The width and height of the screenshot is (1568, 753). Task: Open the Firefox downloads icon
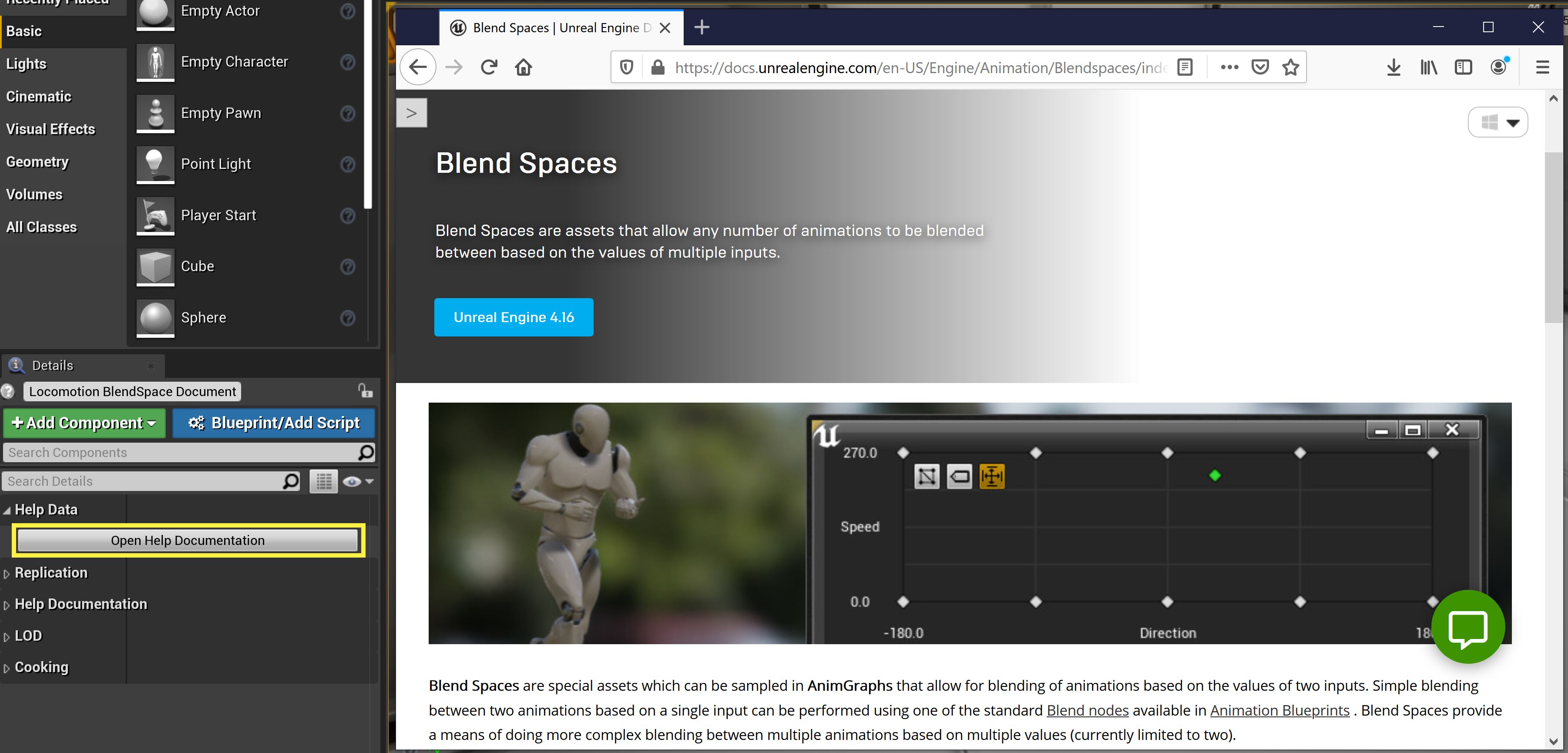1393,67
